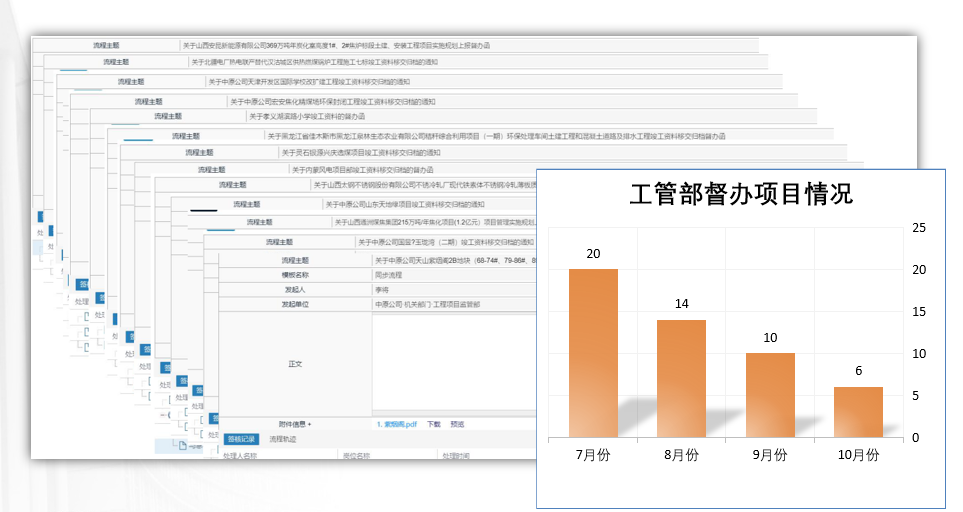Viewport: 963px width, 512px height.
Task: Select the subject about 山东天地缘项目
Action: (x=405, y=204)
